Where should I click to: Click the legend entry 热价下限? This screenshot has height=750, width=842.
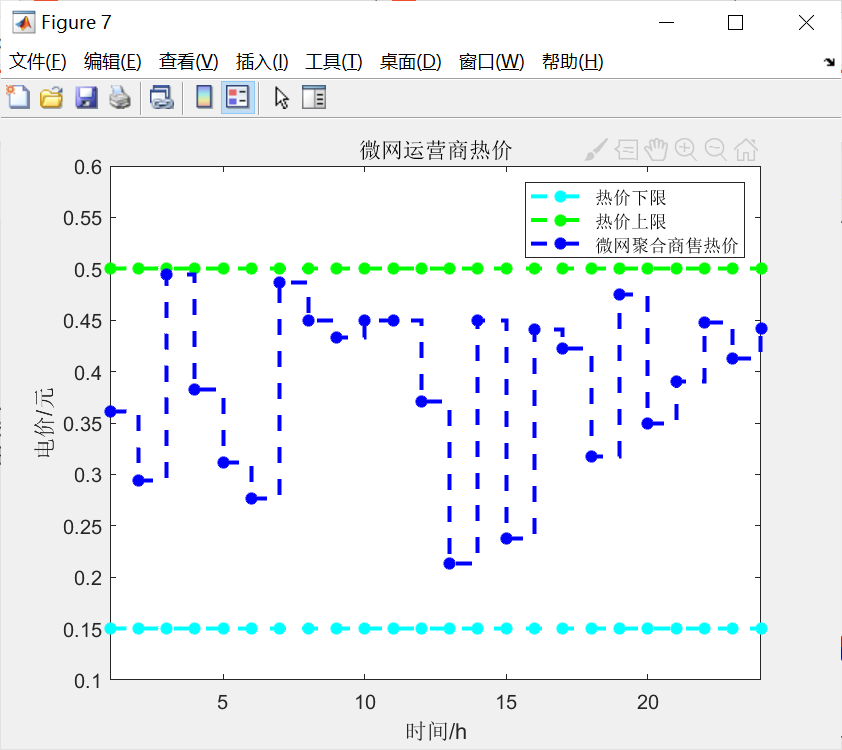click(630, 197)
